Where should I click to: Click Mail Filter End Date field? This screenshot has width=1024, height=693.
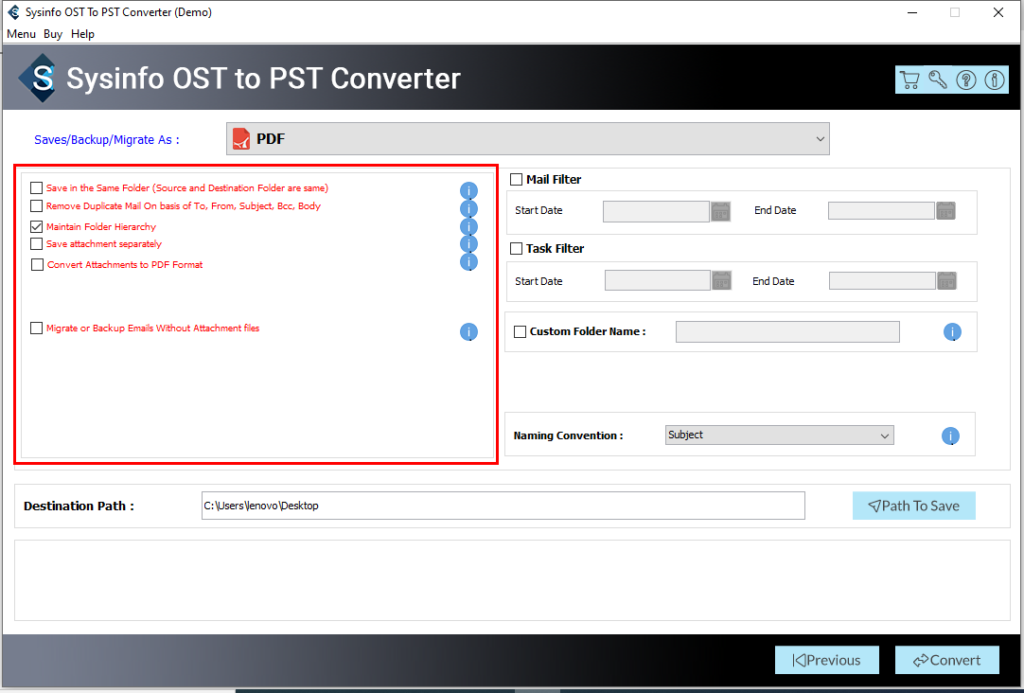882,211
